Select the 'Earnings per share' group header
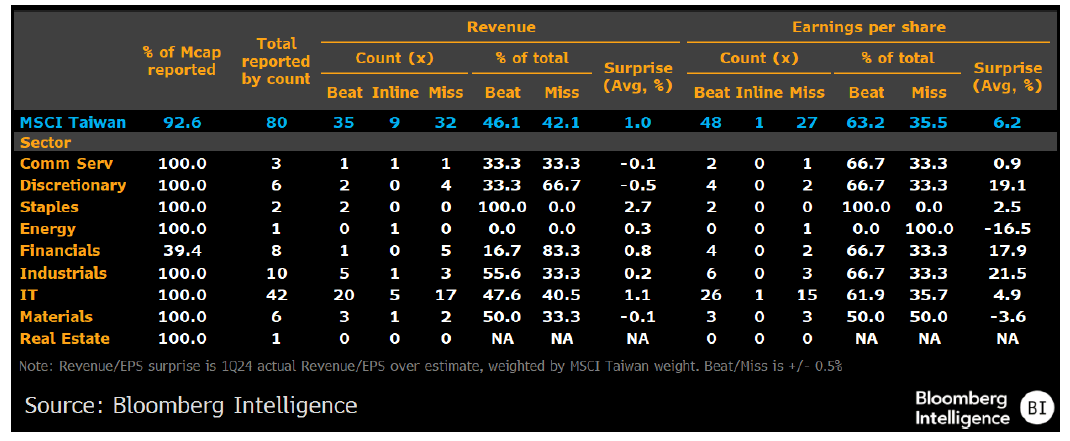 point(869,27)
